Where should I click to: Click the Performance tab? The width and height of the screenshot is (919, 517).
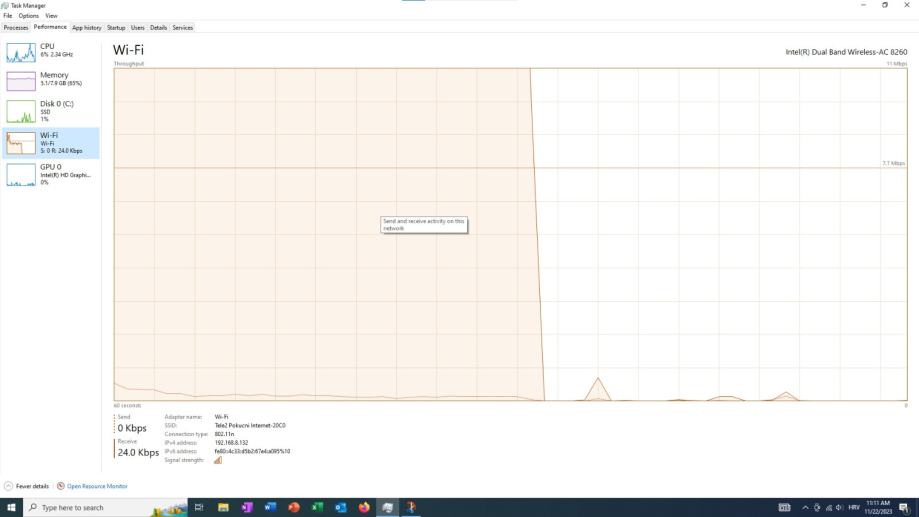[x=50, y=27]
